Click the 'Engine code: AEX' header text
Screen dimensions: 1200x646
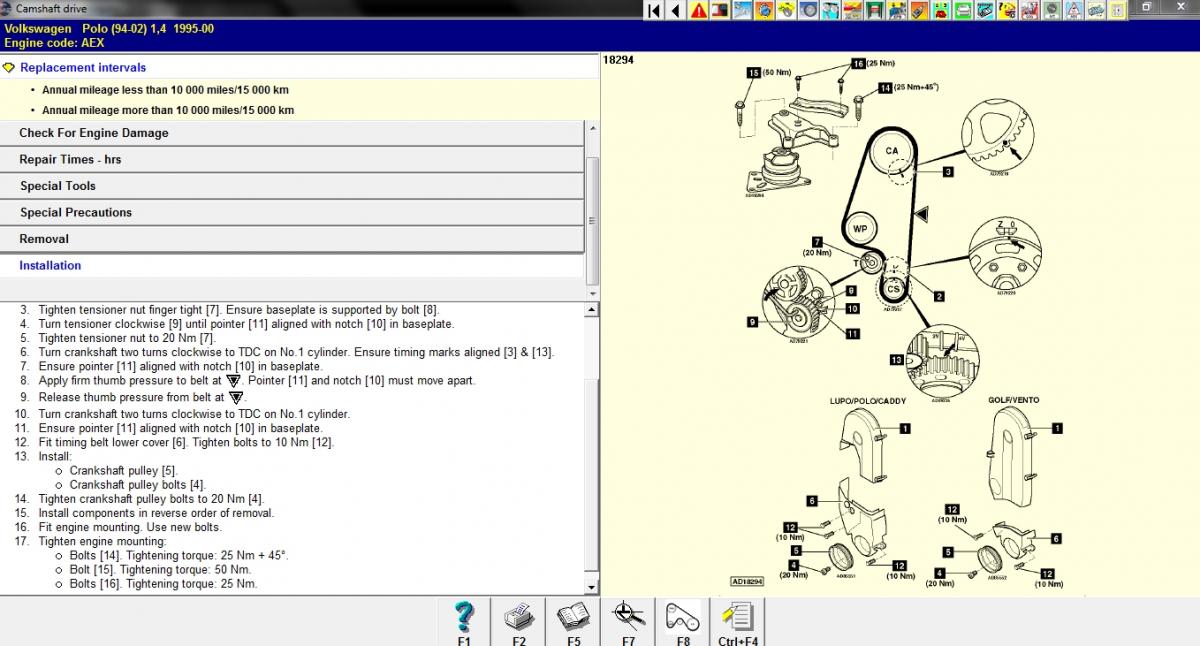point(54,43)
